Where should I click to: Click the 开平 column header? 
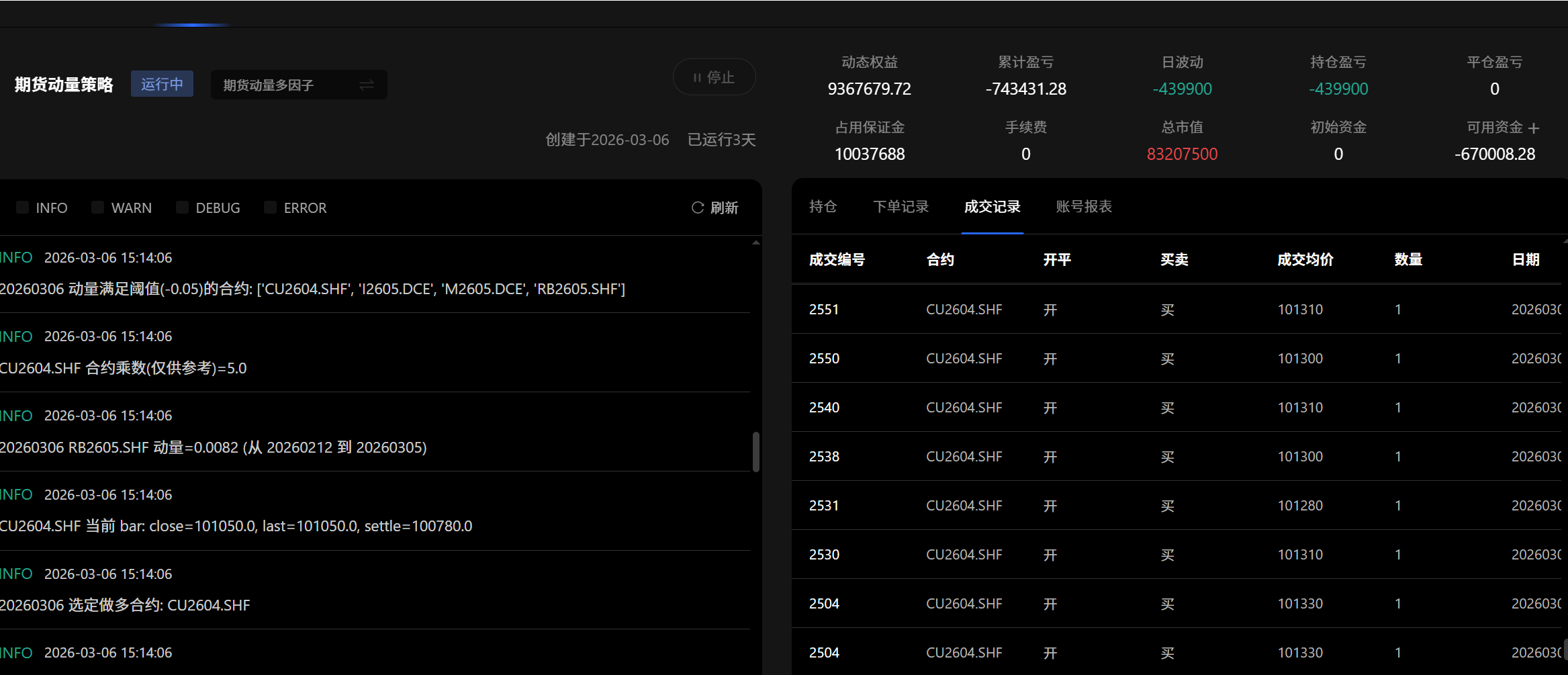pyautogui.click(x=1057, y=259)
